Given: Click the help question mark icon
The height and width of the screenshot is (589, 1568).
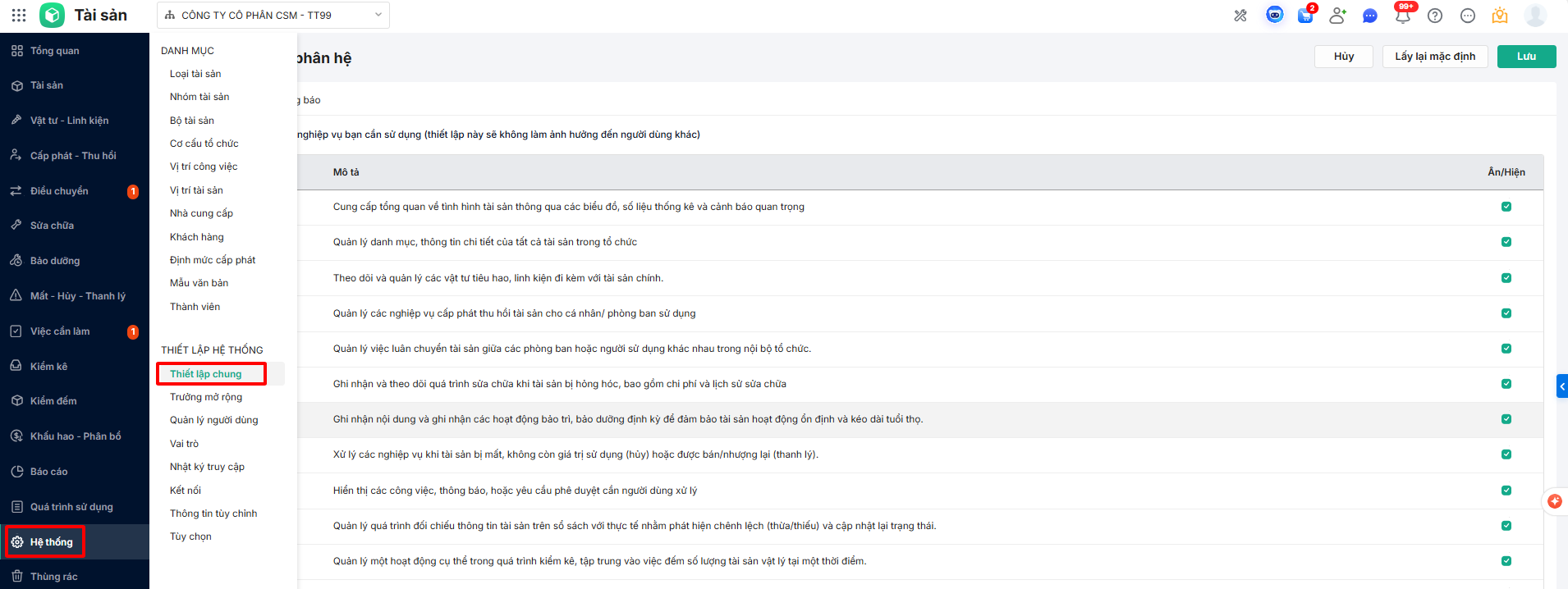Looking at the screenshot, I should [x=1435, y=16].
